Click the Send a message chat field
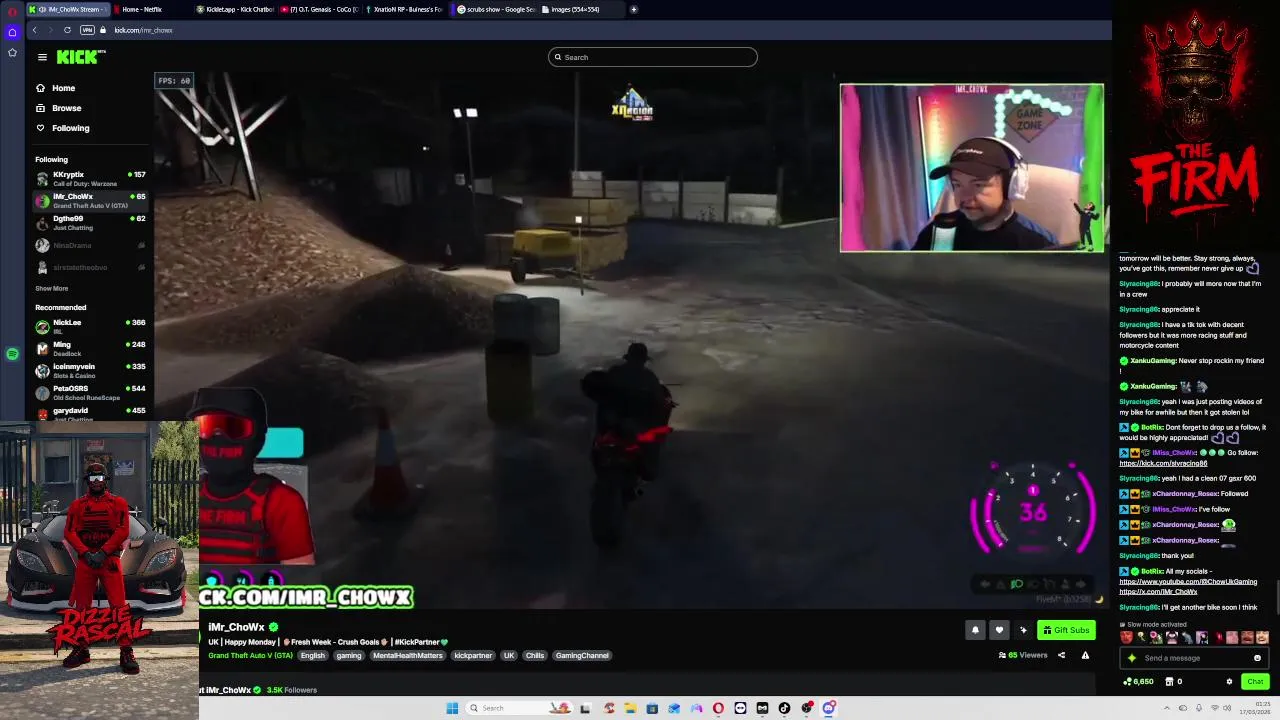The height and width of the screenshot is (720, 1280). tap(1195, 658)
